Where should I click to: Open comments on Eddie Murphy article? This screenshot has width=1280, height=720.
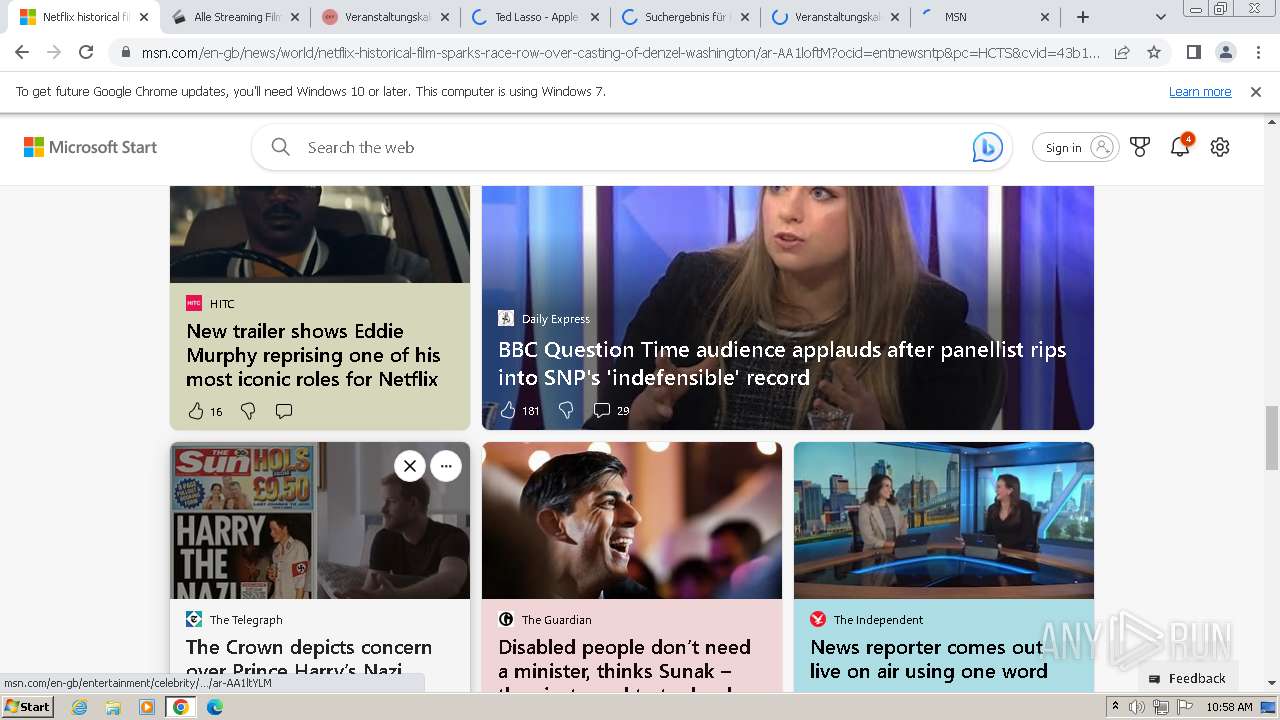[284, 411]
